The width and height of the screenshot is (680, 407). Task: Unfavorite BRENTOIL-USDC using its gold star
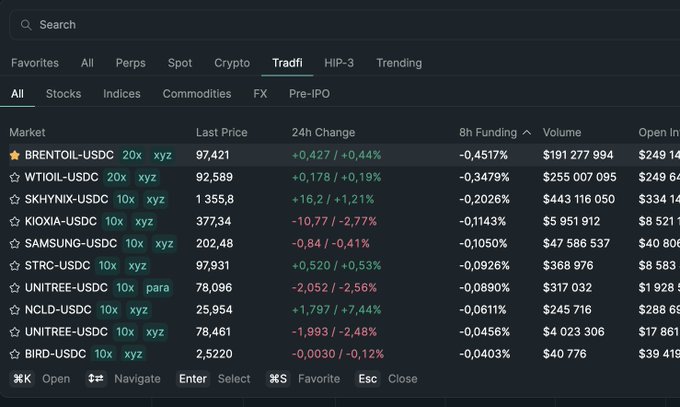point(15,155)
